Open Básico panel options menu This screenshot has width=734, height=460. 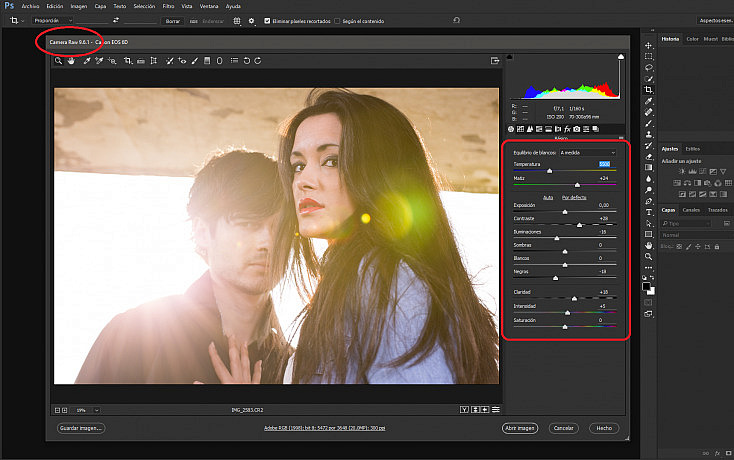[621, 138]
